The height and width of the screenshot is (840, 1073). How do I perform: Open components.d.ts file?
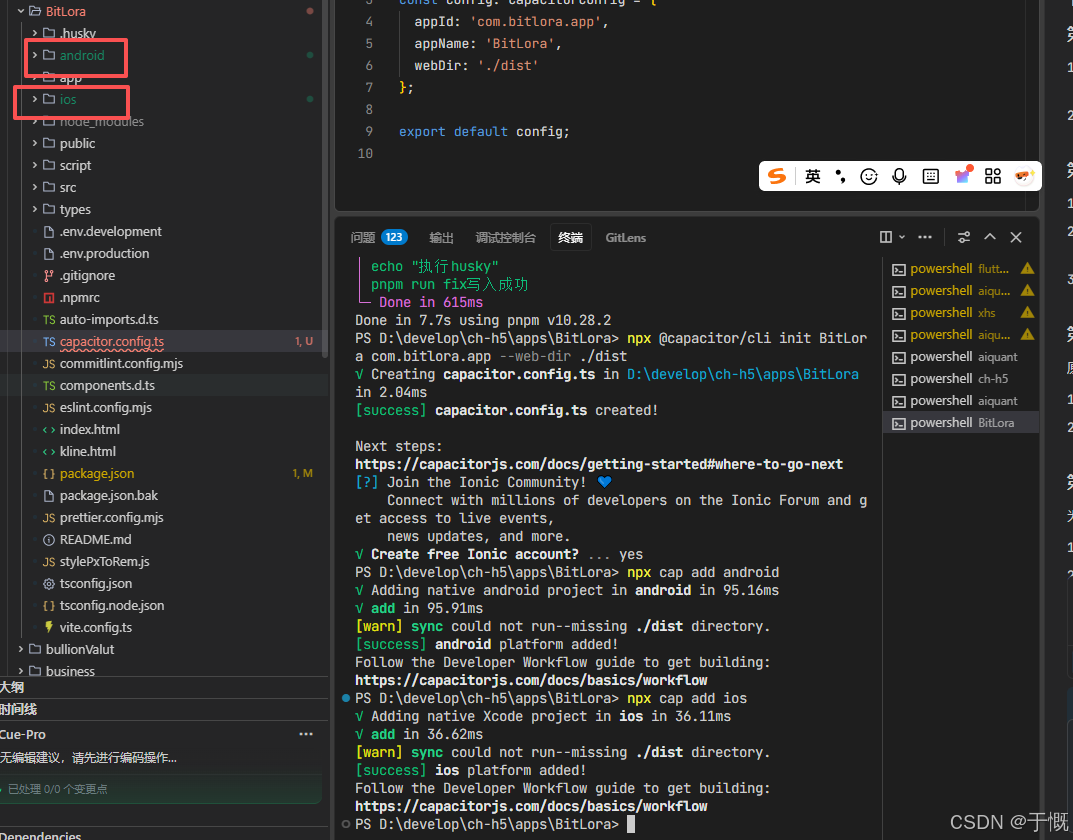pyautogui.click(x=107, y=385)
